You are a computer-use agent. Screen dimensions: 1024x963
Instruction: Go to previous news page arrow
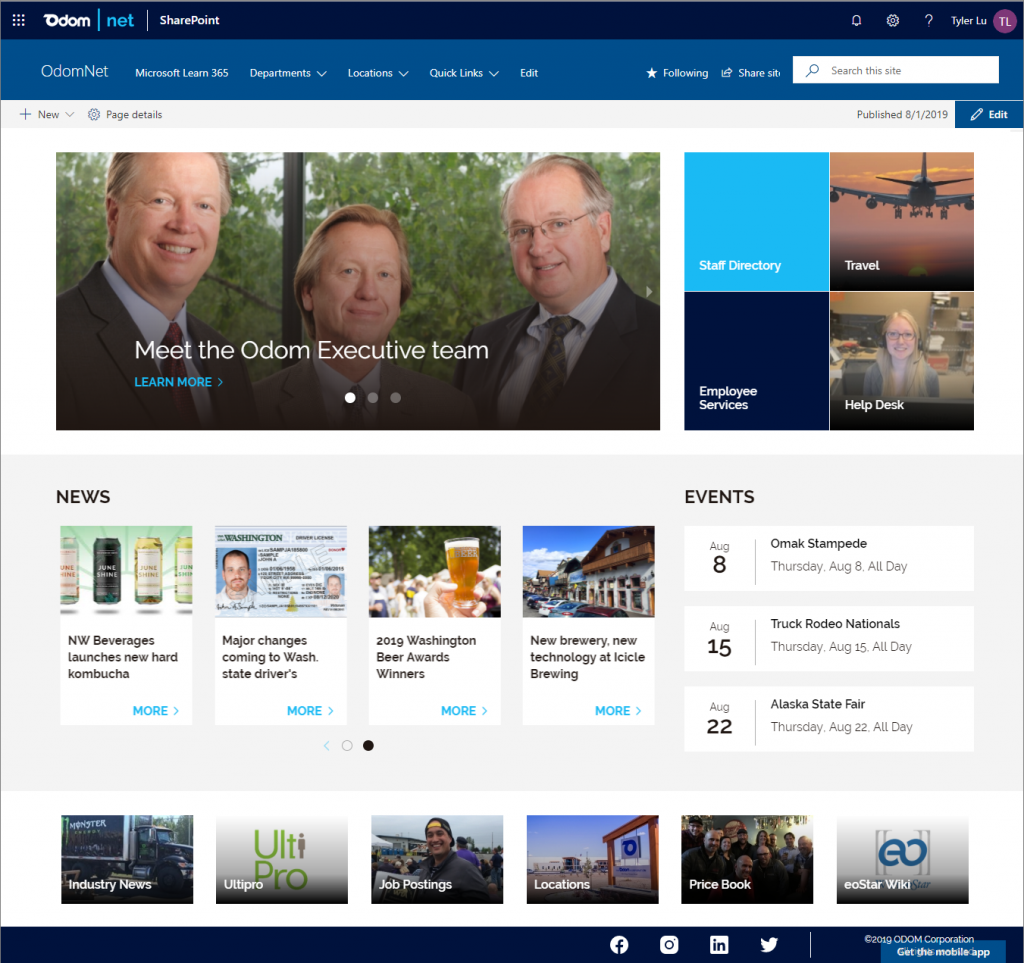(x=327, y=746)
